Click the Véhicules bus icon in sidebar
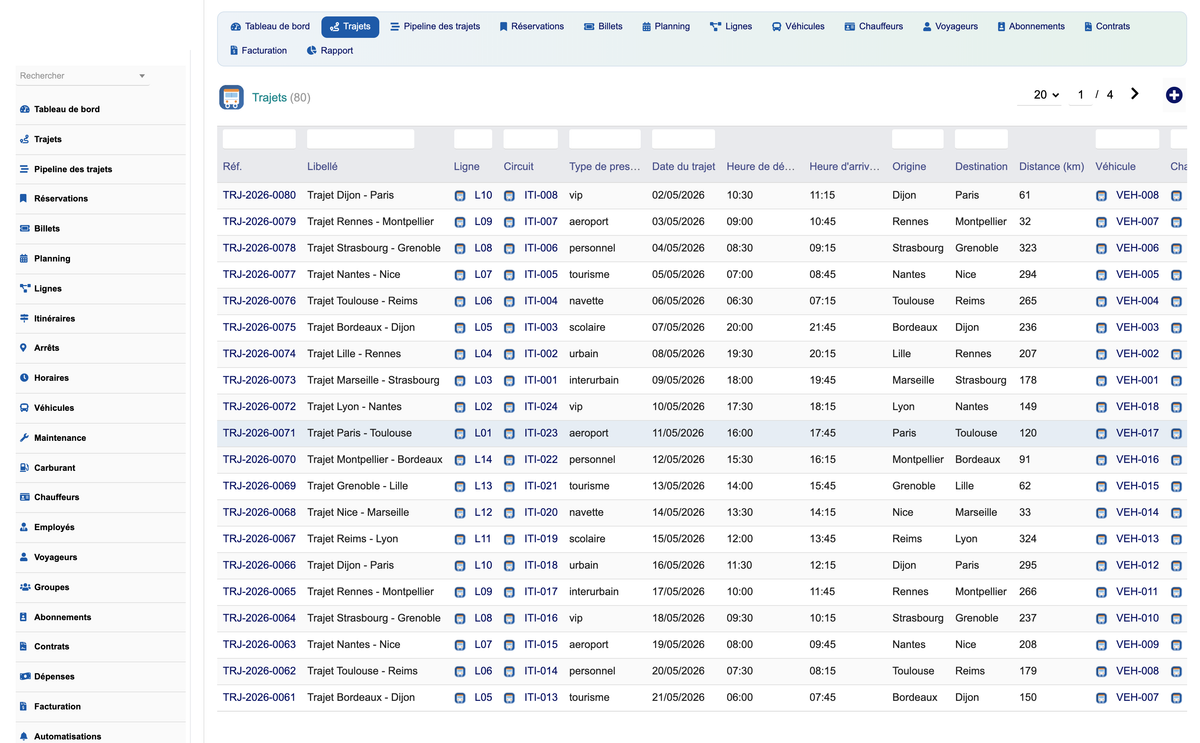Viewport: 1200px width, 743px height. tap(24, 408)
